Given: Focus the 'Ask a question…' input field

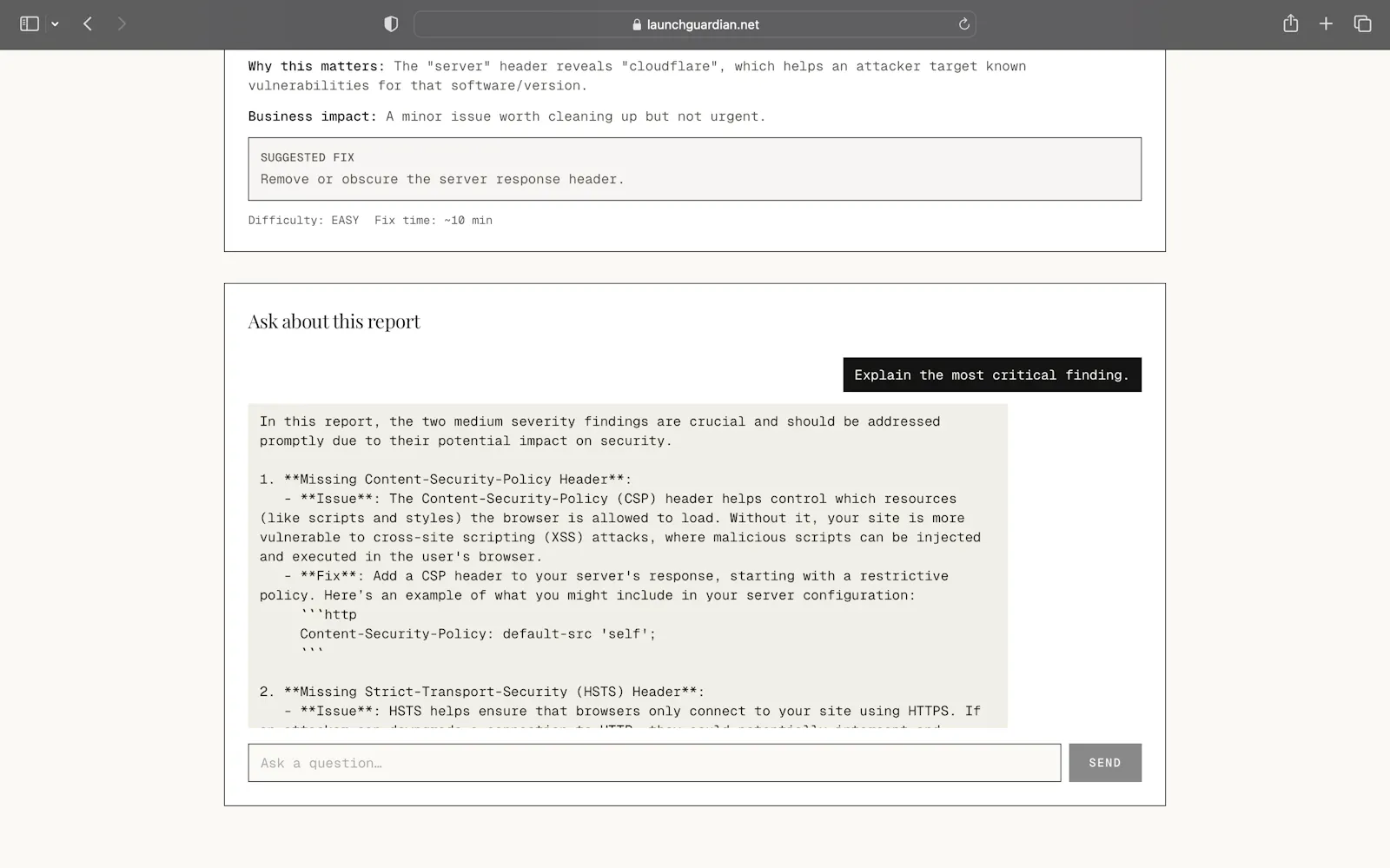Looking at the screenshot, I should click(x=654, y=763).
